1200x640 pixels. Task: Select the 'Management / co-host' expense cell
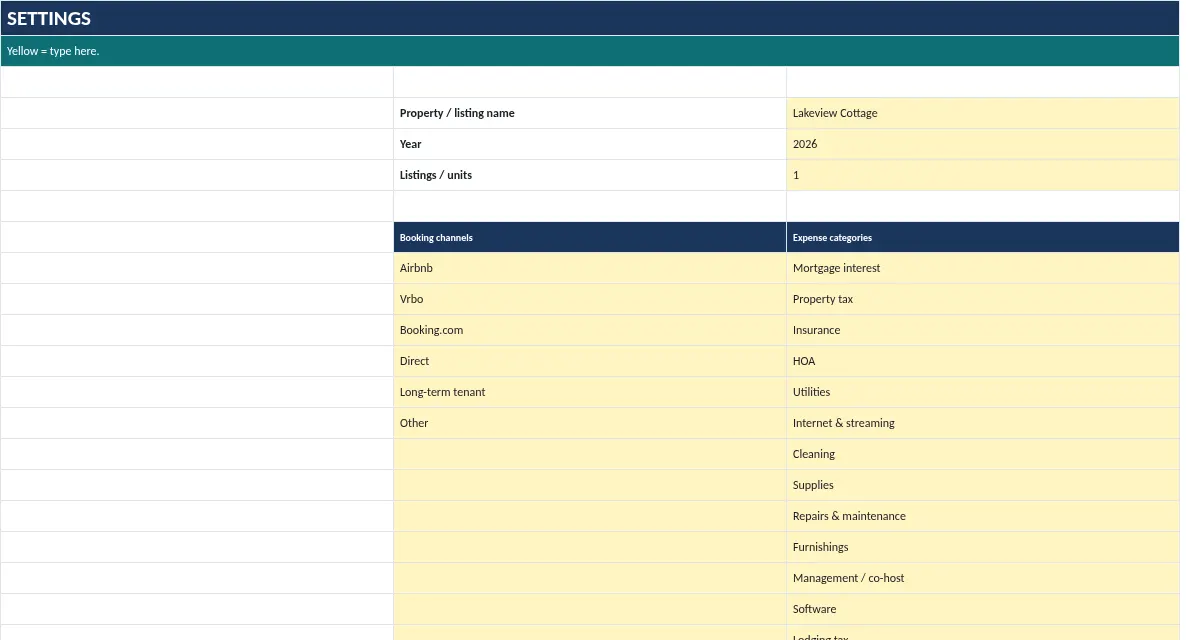[x=983, y=578]
